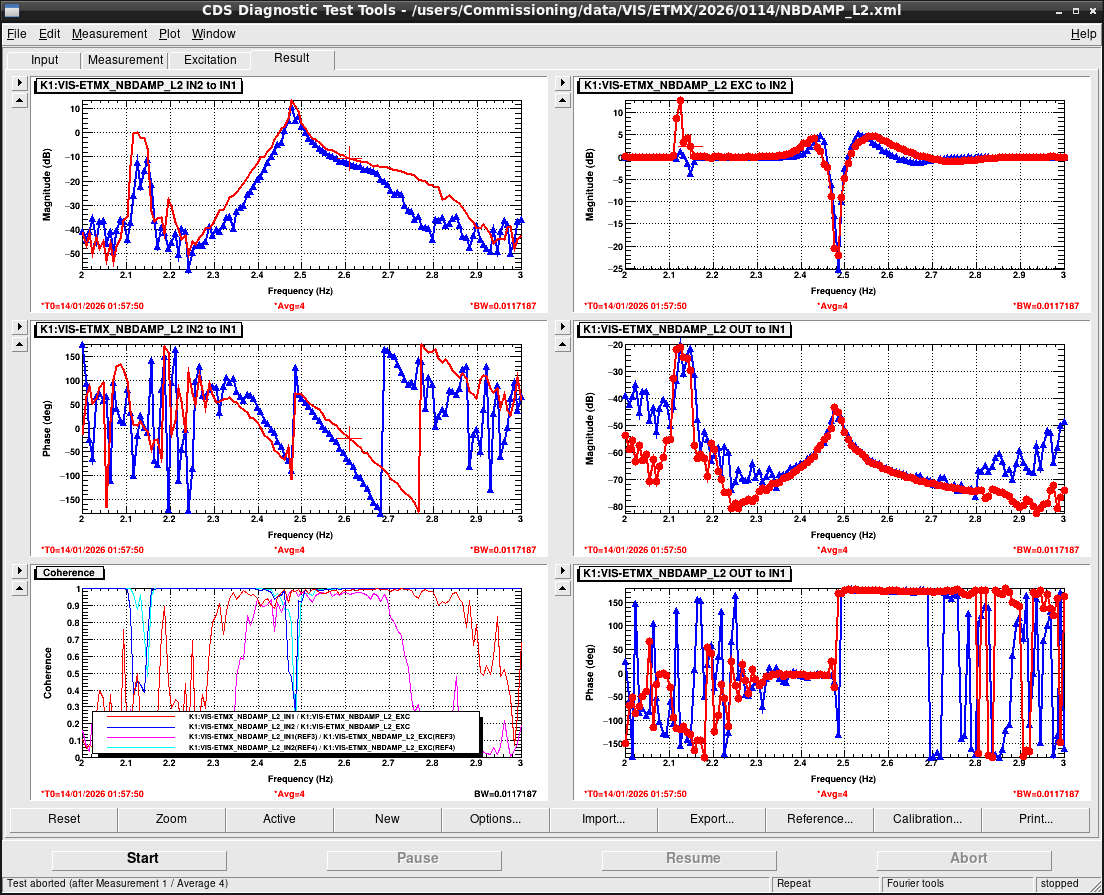Screen dimensions: 1104x895
Task: Open the Help menu
Action: click(1083, 34)
